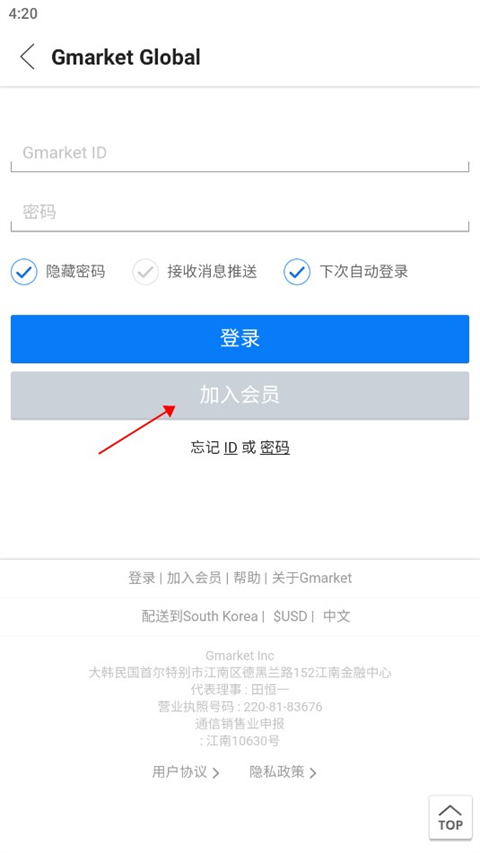Change the 中文 language setting

pos(336,616)
